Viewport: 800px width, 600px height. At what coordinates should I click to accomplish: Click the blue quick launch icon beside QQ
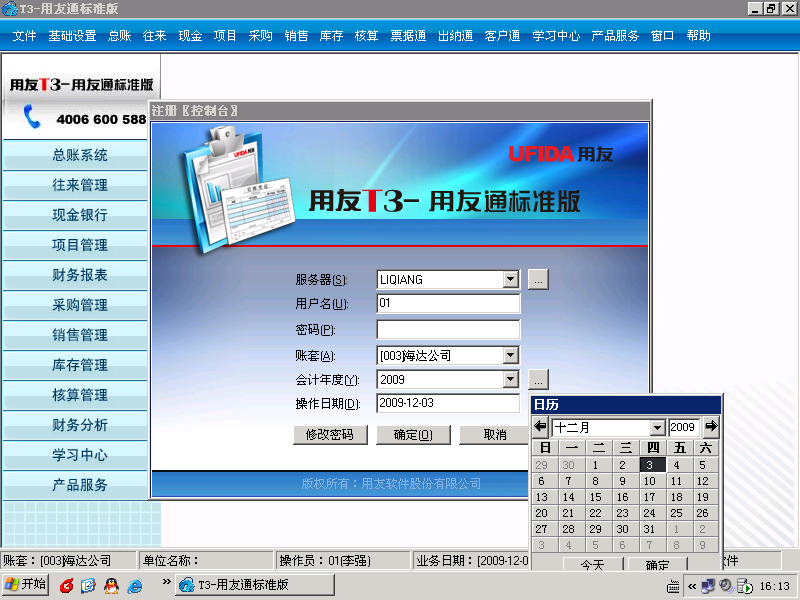pyautogui.click(x=88, y=585)
